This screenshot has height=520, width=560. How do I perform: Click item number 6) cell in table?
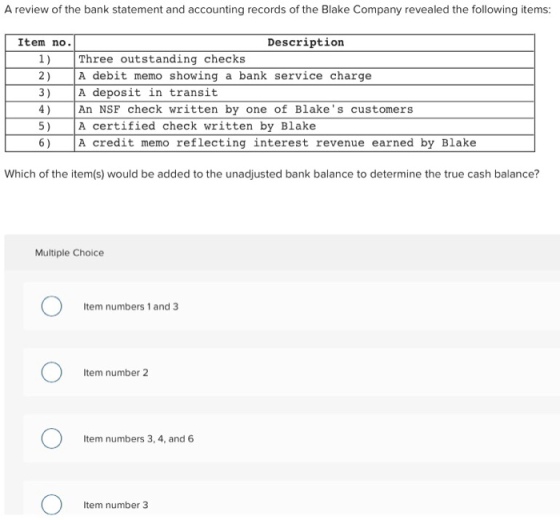tap(40, 143)
